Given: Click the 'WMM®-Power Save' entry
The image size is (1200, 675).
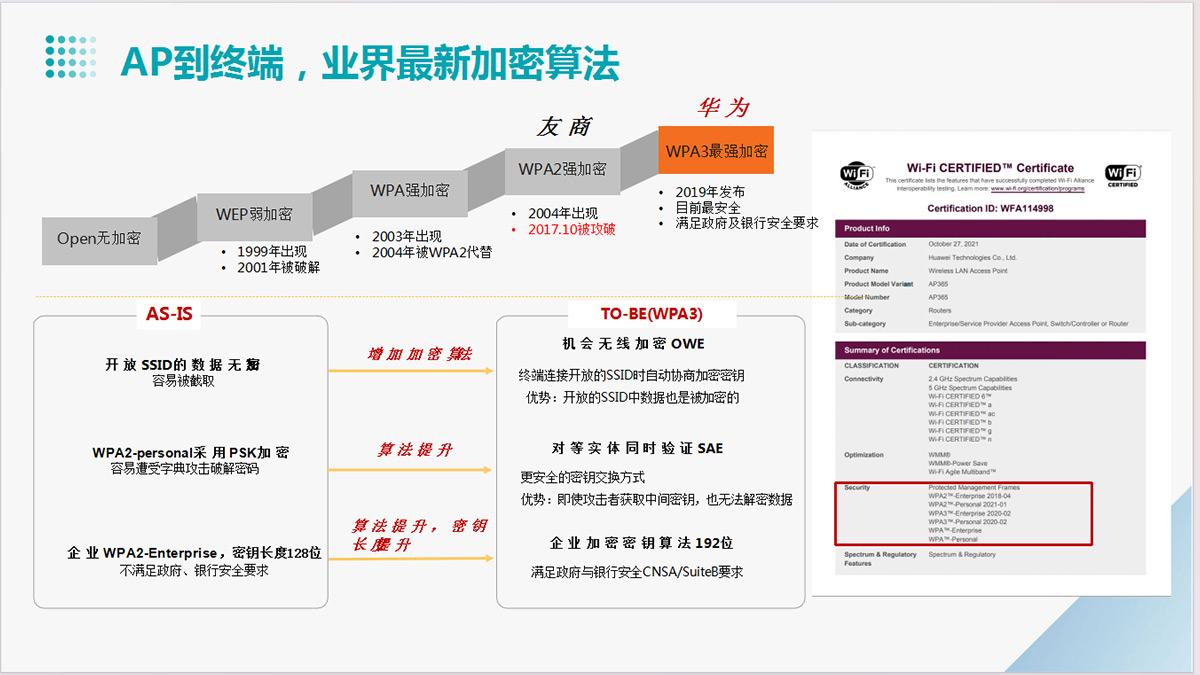Looking at the screenshot, I should pos(957,463).
